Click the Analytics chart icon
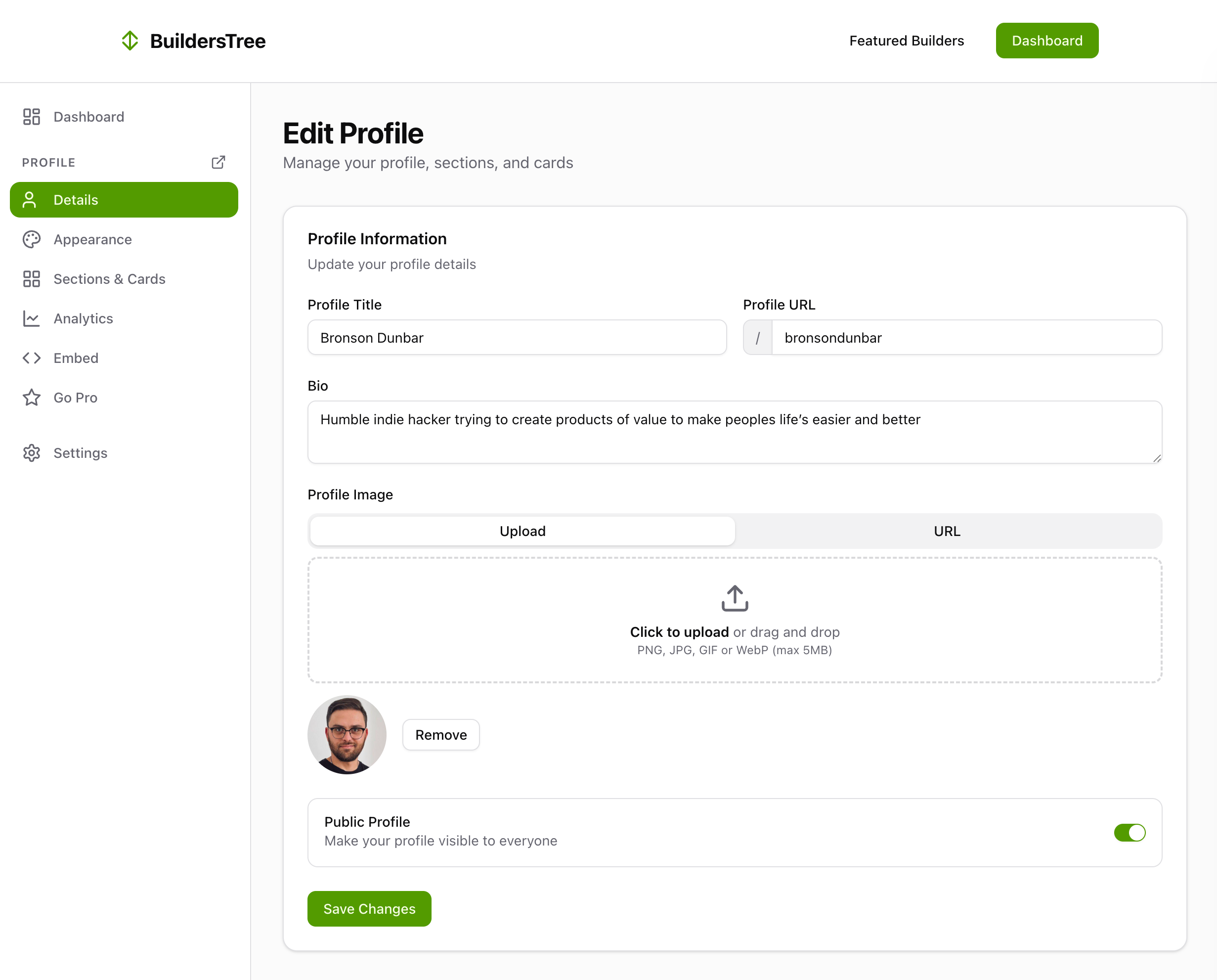1217x980 pixels. [32, 318]
